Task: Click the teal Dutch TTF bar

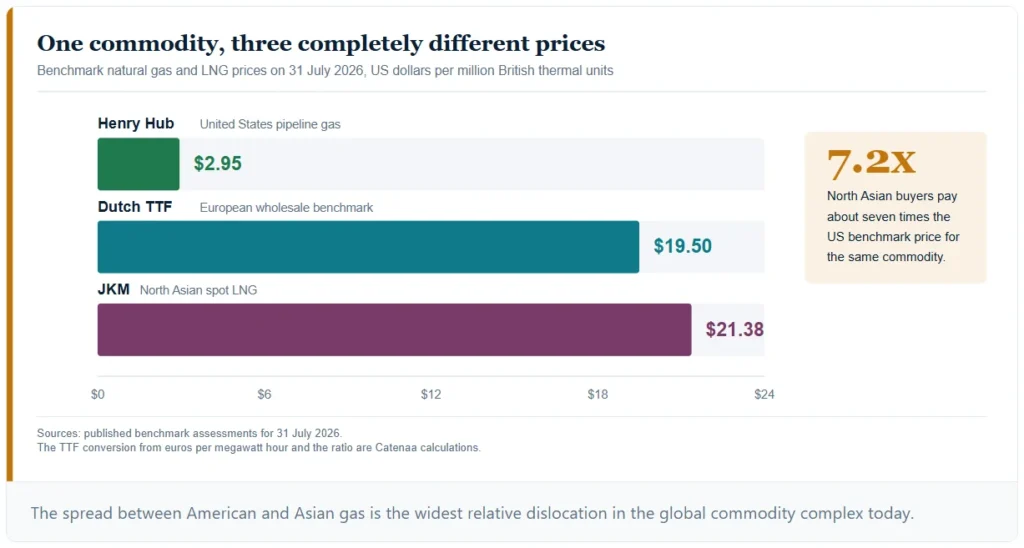Action: [x=368, y=247]
